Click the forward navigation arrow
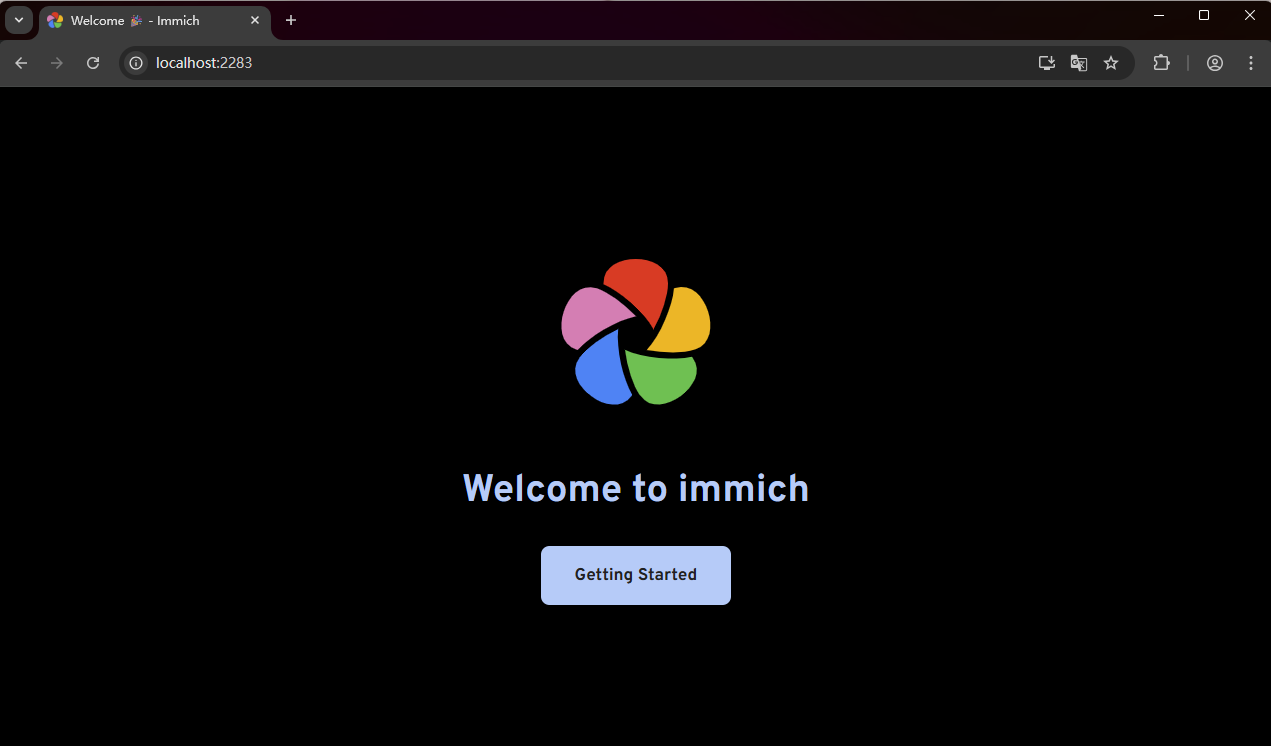The height and width of the screenshot is (746, 1271). (57, 63)
